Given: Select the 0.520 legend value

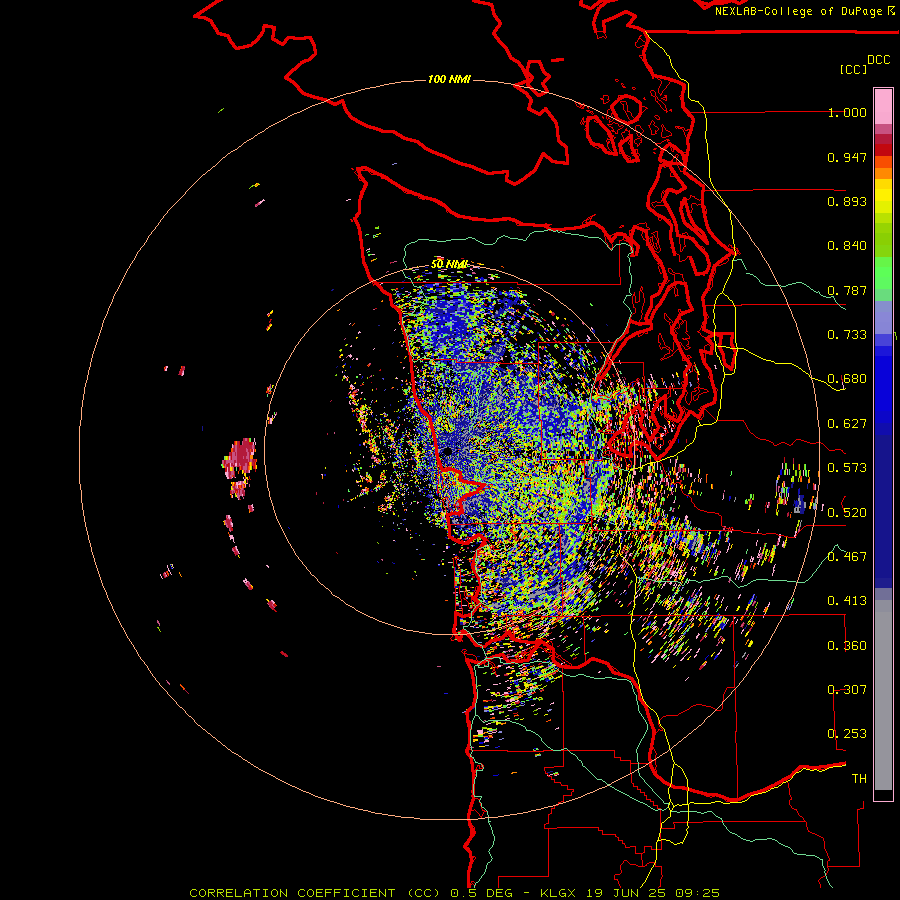Looking at the screenshot, I should 847,513.
